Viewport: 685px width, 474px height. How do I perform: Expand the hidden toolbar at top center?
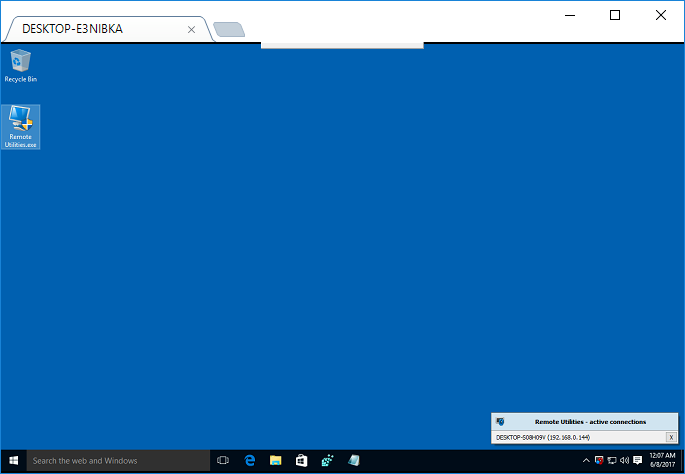click(342, 45)
